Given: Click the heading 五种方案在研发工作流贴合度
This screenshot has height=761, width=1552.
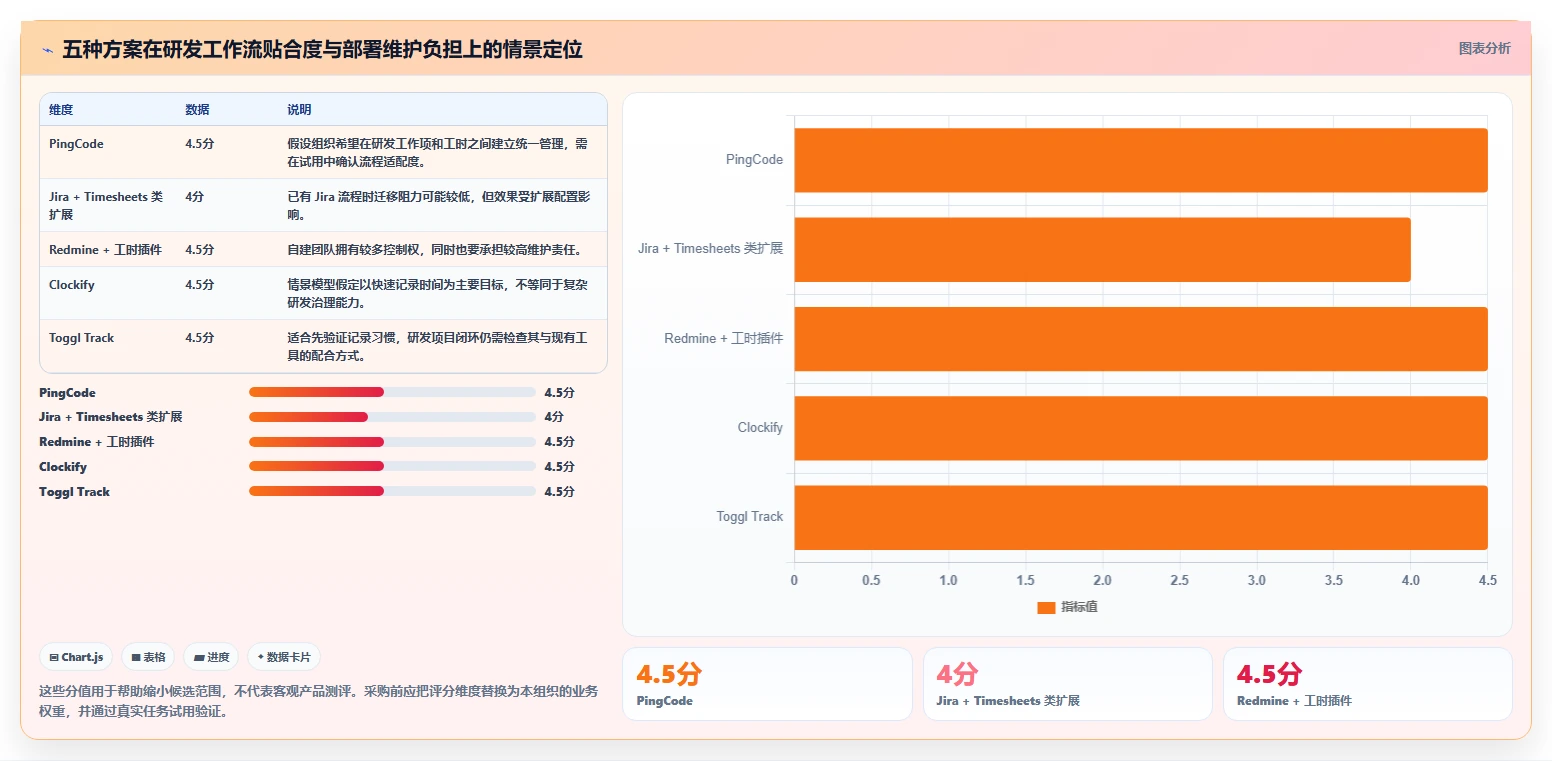Looking at the screenshot, I should pos(322,49).
